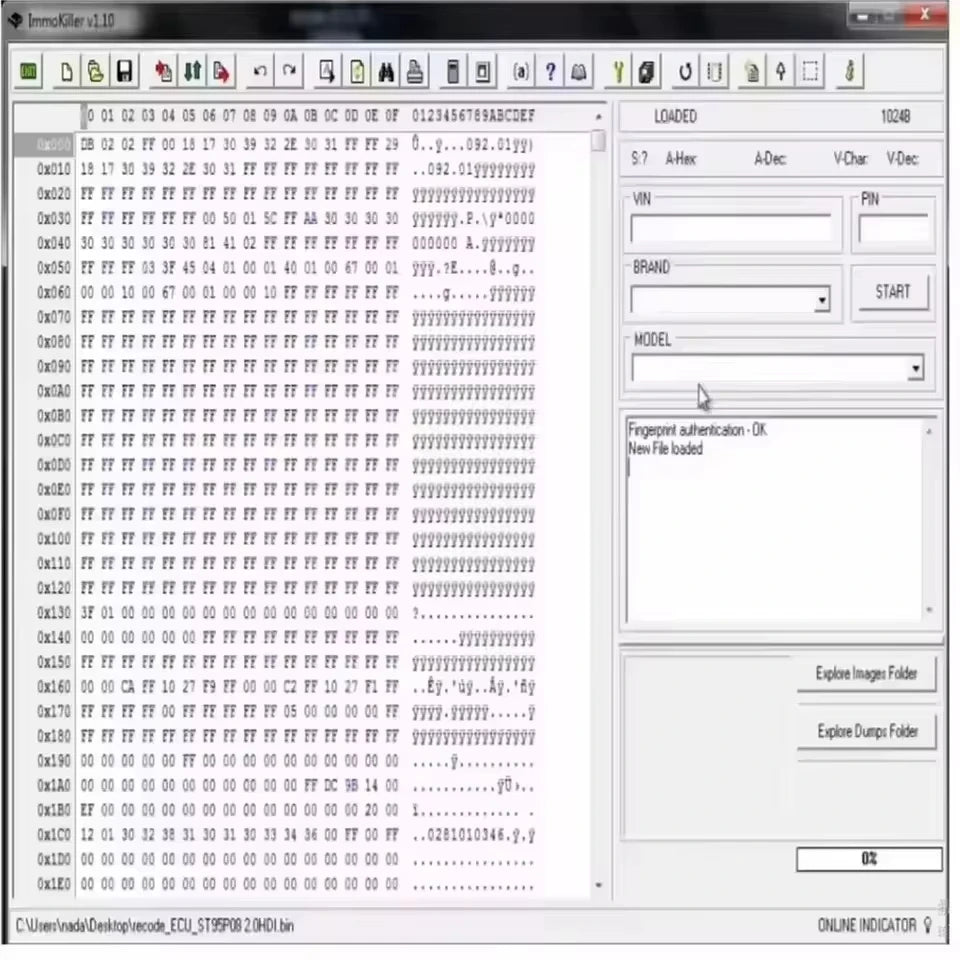960x960 pixels.
Task: Save the current buffer with the Save icon
Action: coord(124,71)
